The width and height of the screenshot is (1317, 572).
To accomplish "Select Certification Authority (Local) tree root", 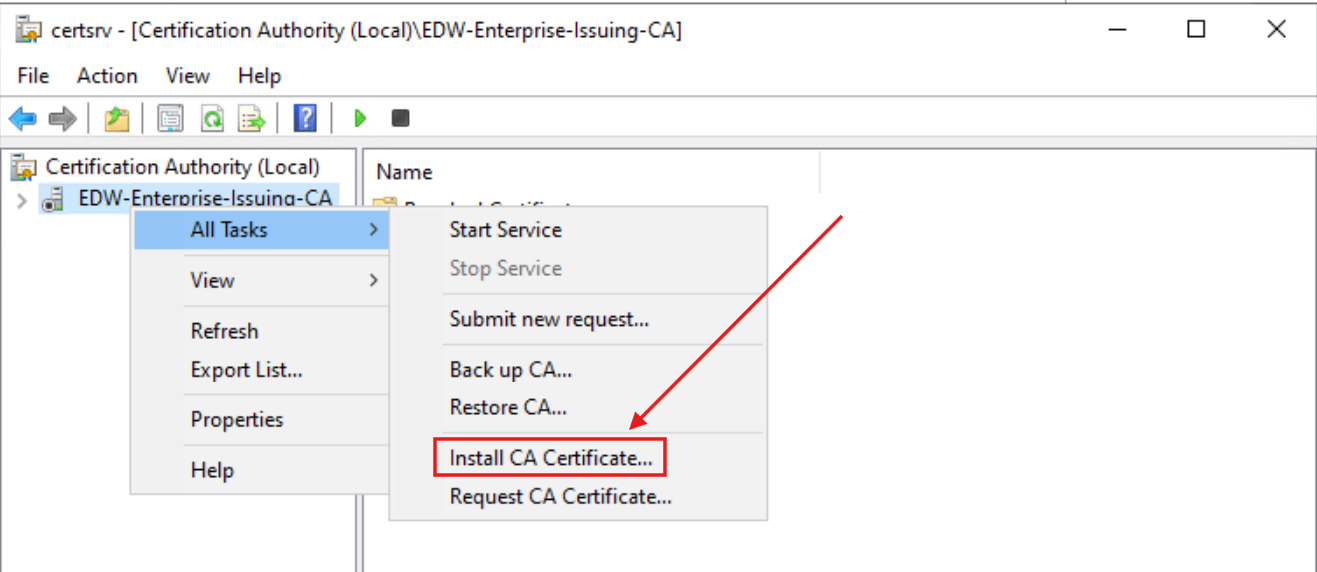I will (x=183, y=167).
